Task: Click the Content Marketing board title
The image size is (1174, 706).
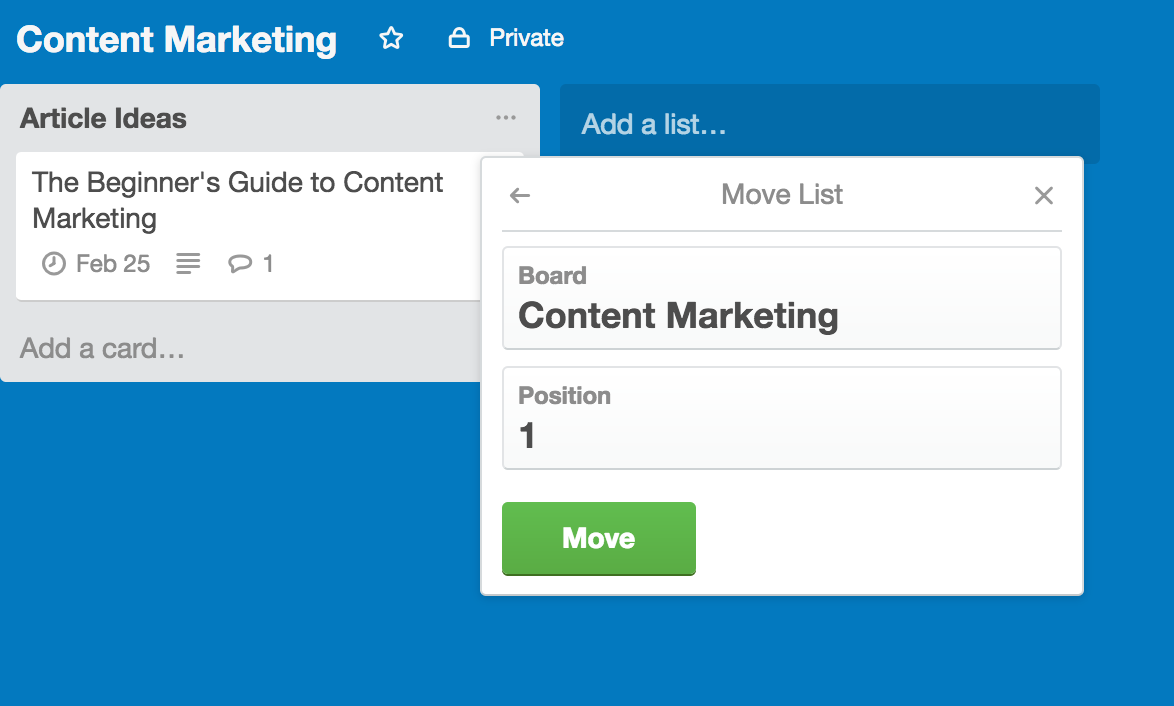Action: 177,40
